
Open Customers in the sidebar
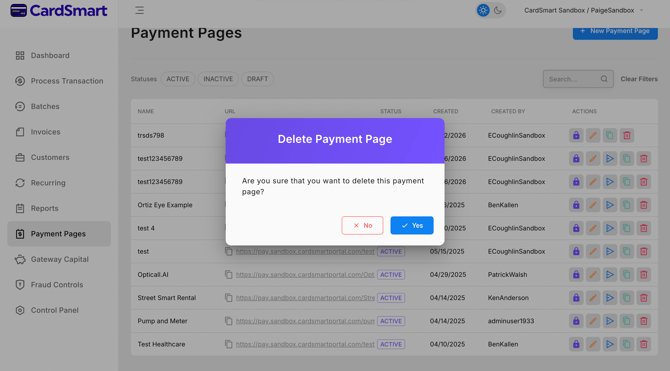(59, 157)
